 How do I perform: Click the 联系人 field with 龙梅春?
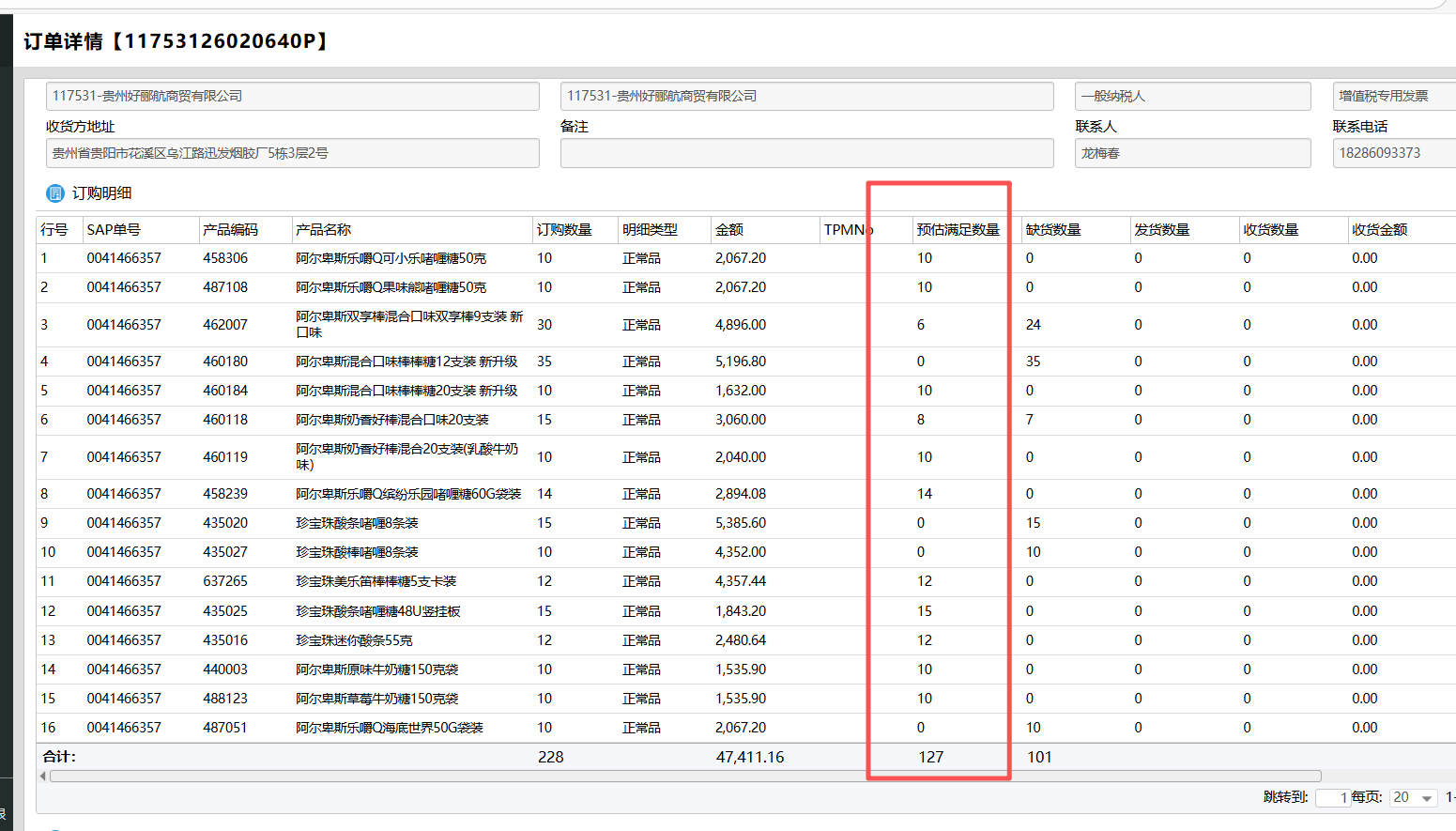(1192, 153)
